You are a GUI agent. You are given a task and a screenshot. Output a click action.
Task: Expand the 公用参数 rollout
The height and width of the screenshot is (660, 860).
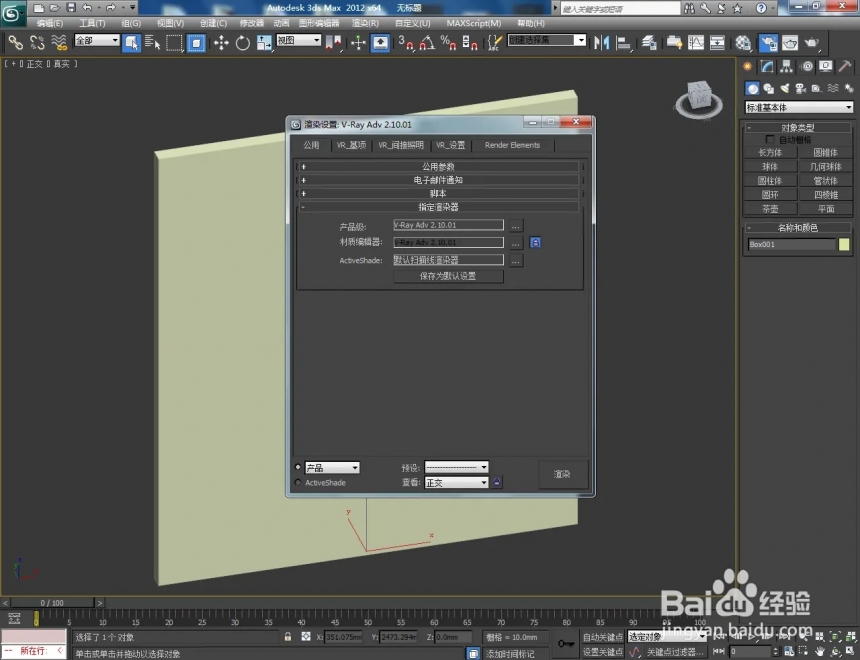coord(438,166)
